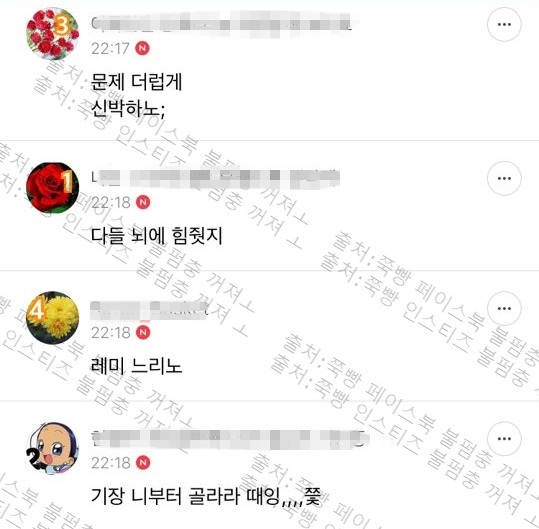Select the comment "다들 뇌에 힘줬지"
Screen dimensions: 539x529
tap(156, 236)
